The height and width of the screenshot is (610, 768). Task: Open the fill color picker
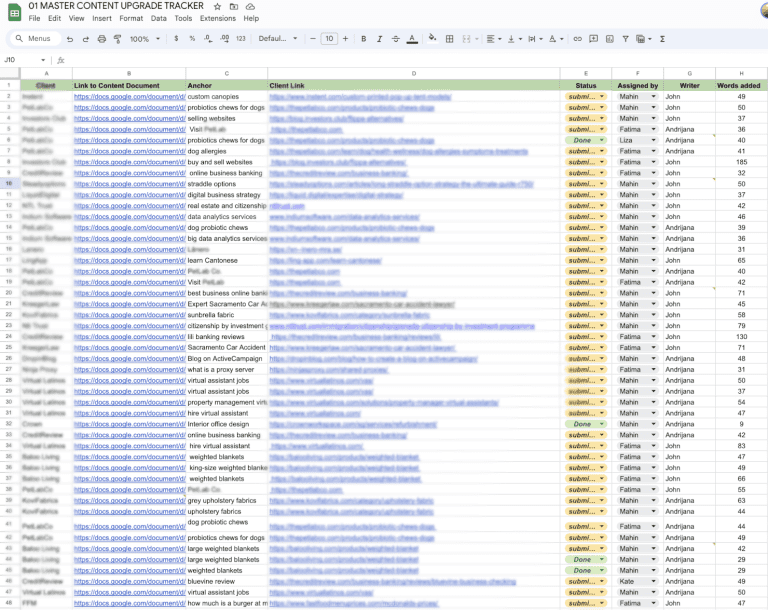(x=432, y=38)
